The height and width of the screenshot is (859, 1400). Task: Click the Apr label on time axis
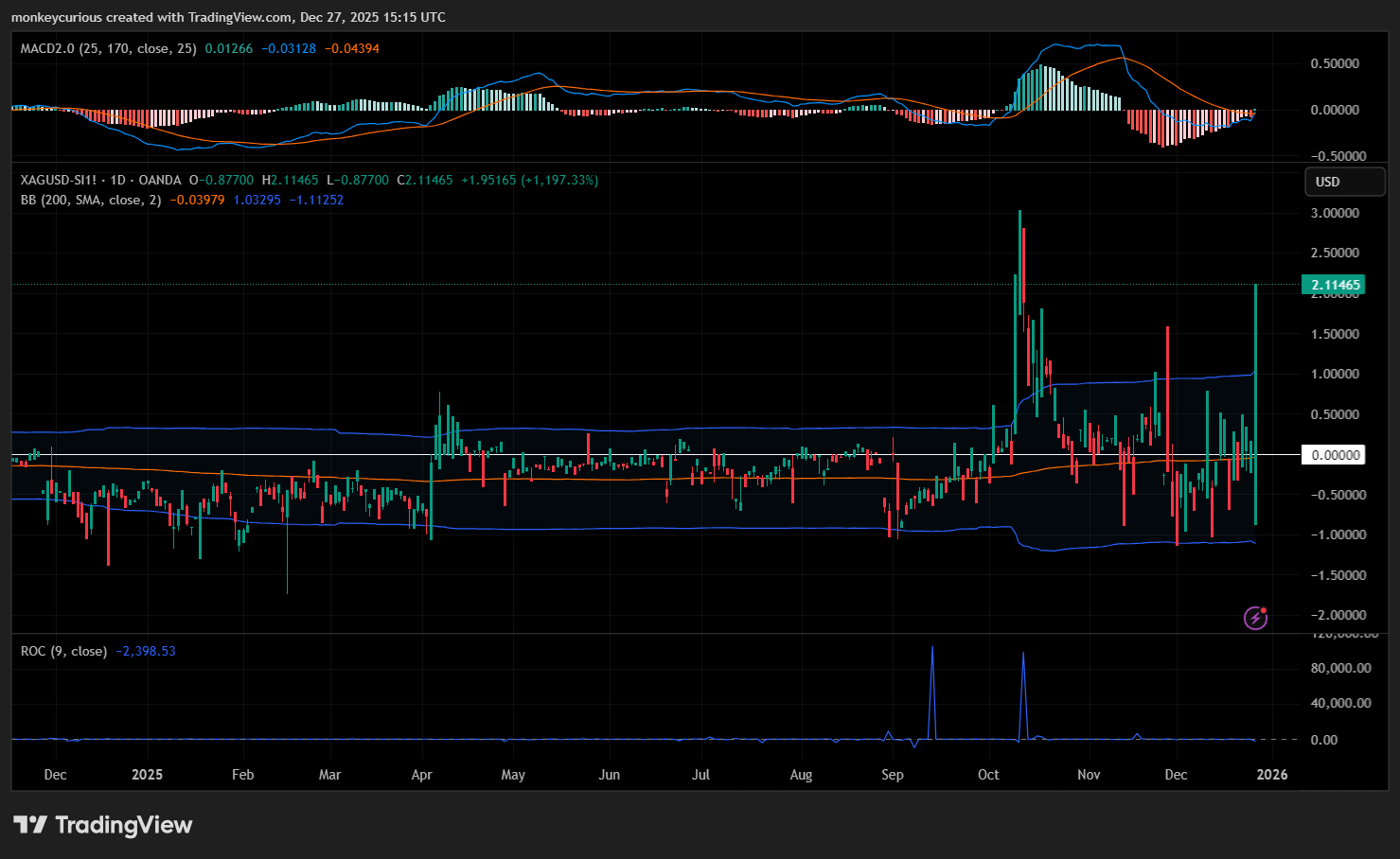click(421, 775)
